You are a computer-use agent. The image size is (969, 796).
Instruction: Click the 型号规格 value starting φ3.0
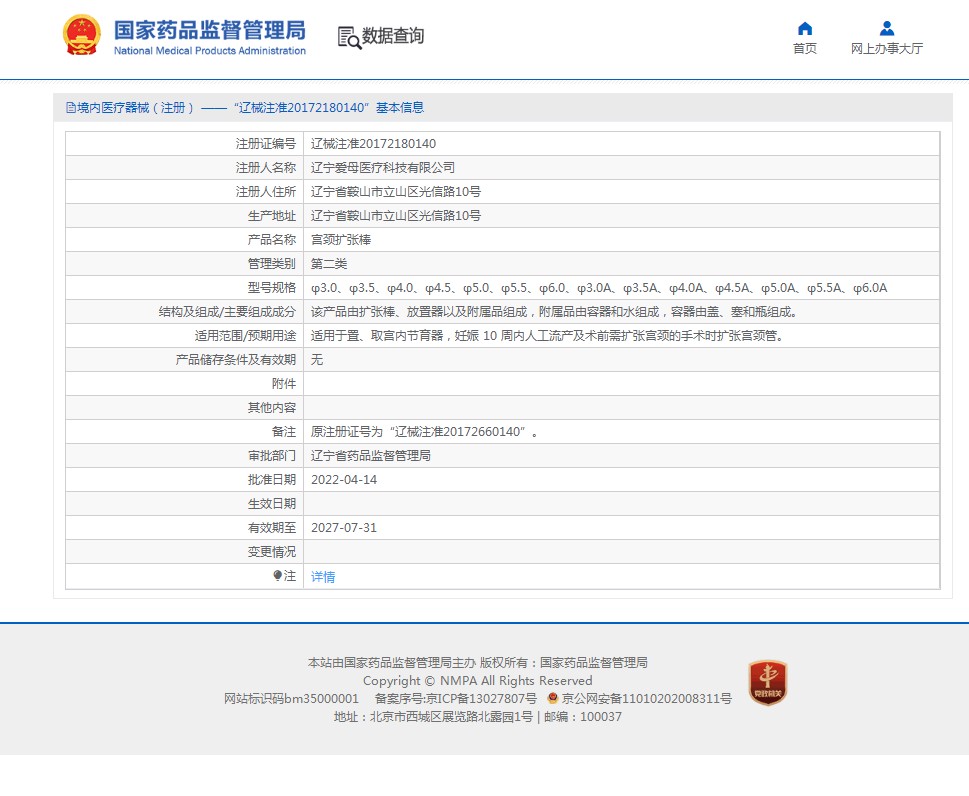599,288
